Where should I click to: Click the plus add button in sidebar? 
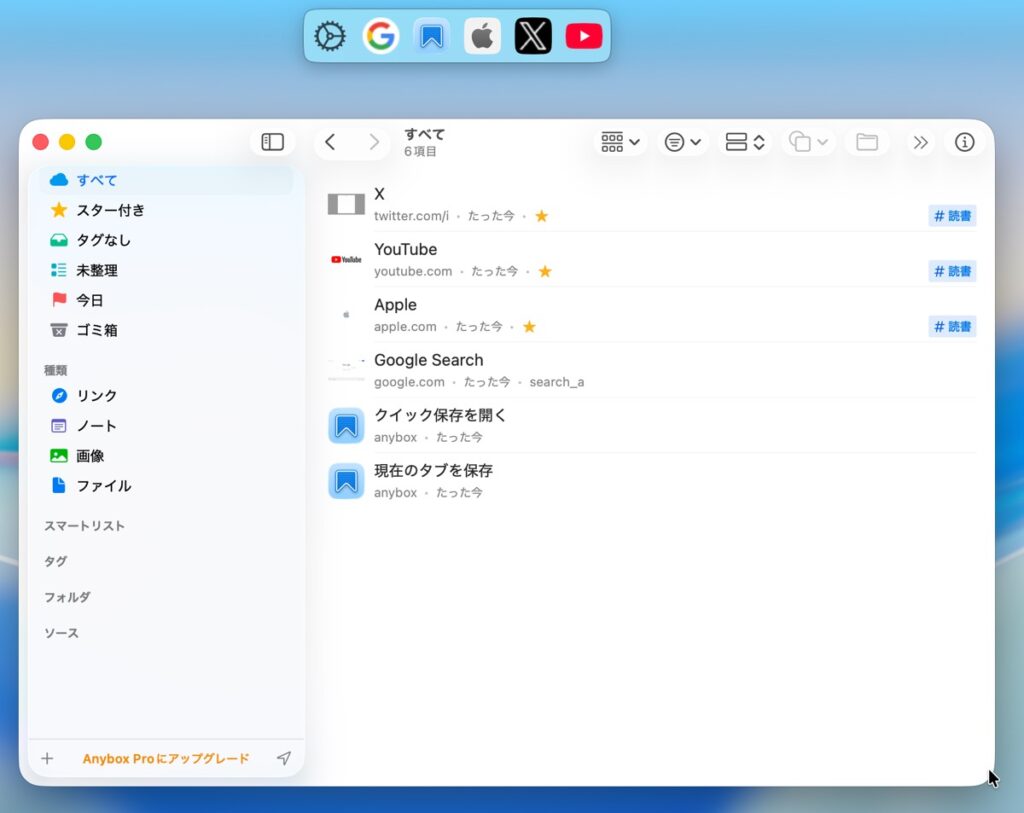tap(47, 759)
